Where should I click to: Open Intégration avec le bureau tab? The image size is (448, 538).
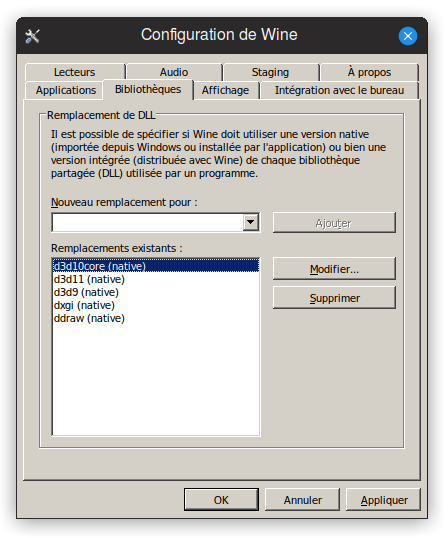click(339, 90)
